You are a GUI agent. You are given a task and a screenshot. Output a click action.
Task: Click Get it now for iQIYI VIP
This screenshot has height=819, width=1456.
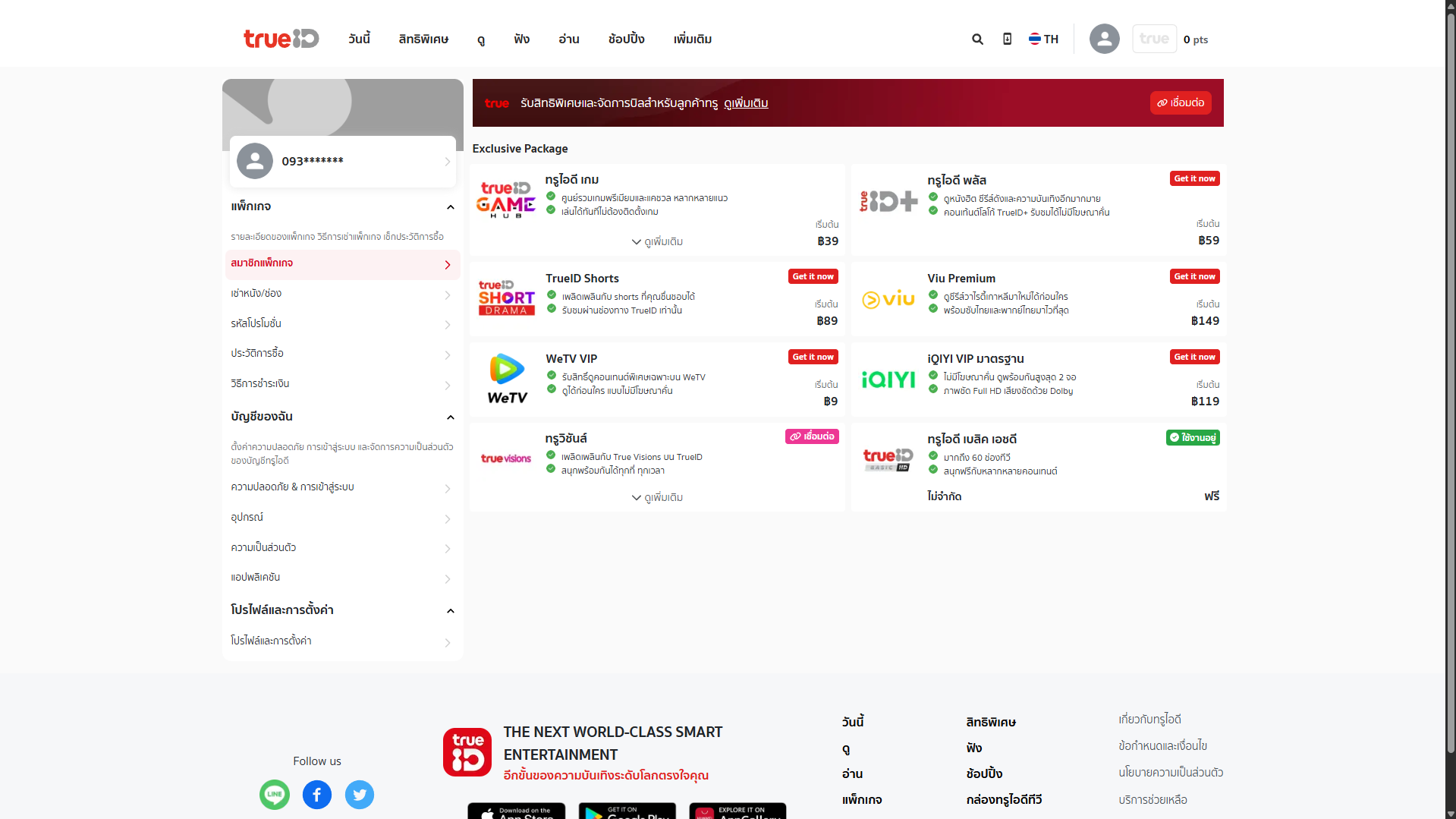pyautogui.click(x=1195, y=358)
